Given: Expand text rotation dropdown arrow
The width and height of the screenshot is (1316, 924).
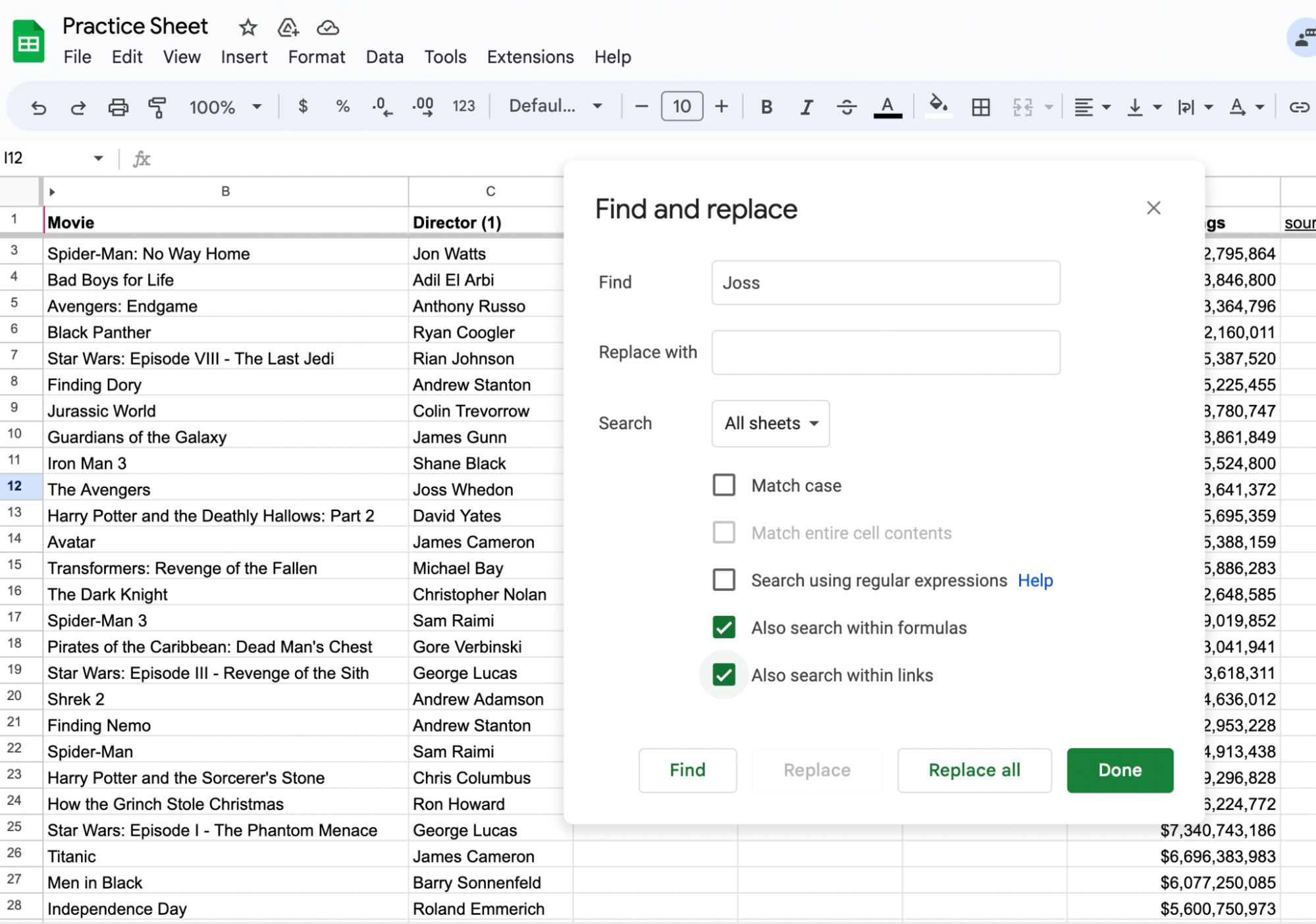Looking at the screenshot, I should 1259,107.
